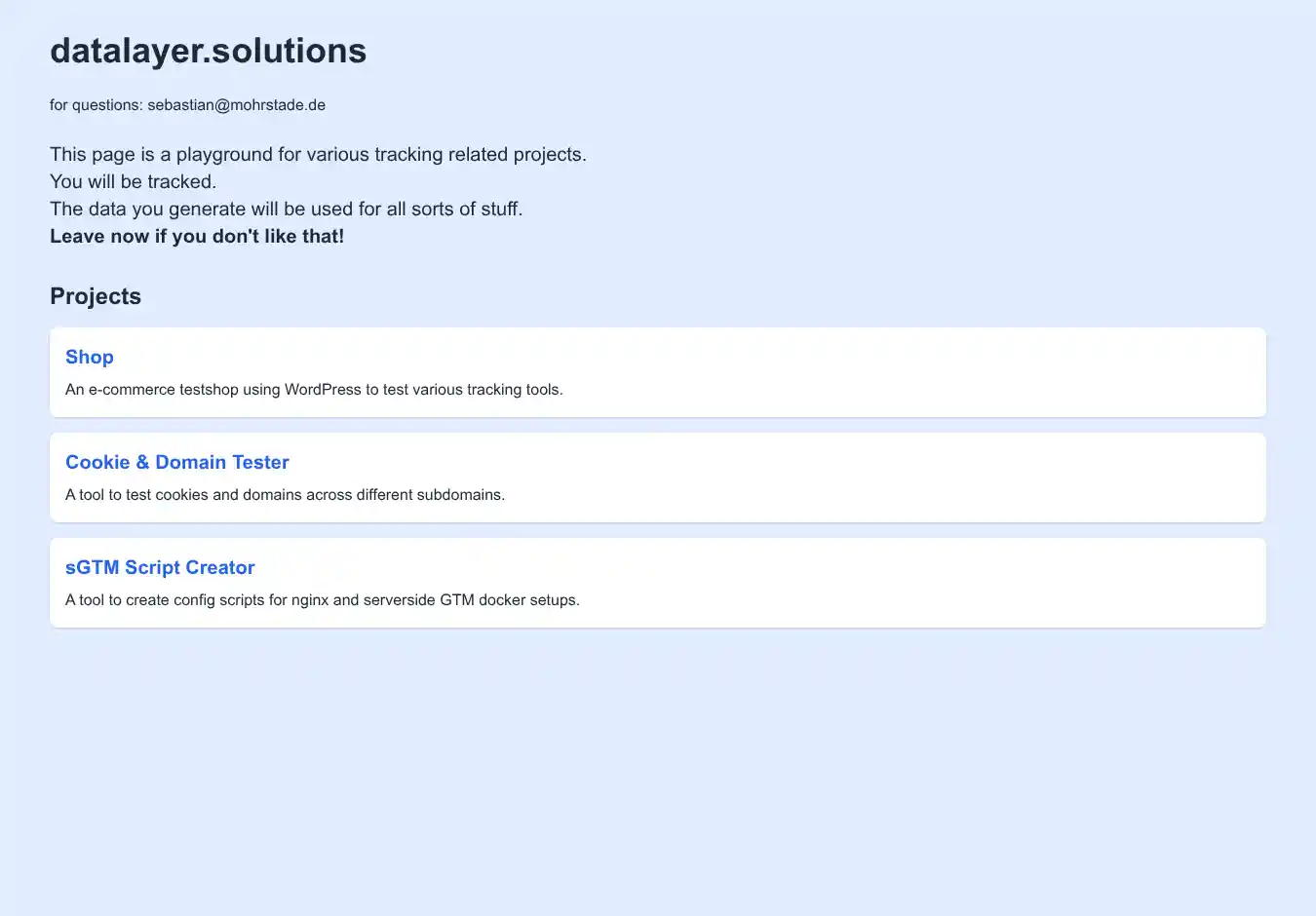
Task: Open the Shop project link
Action: pyautogui.click(x=90, y=357)
